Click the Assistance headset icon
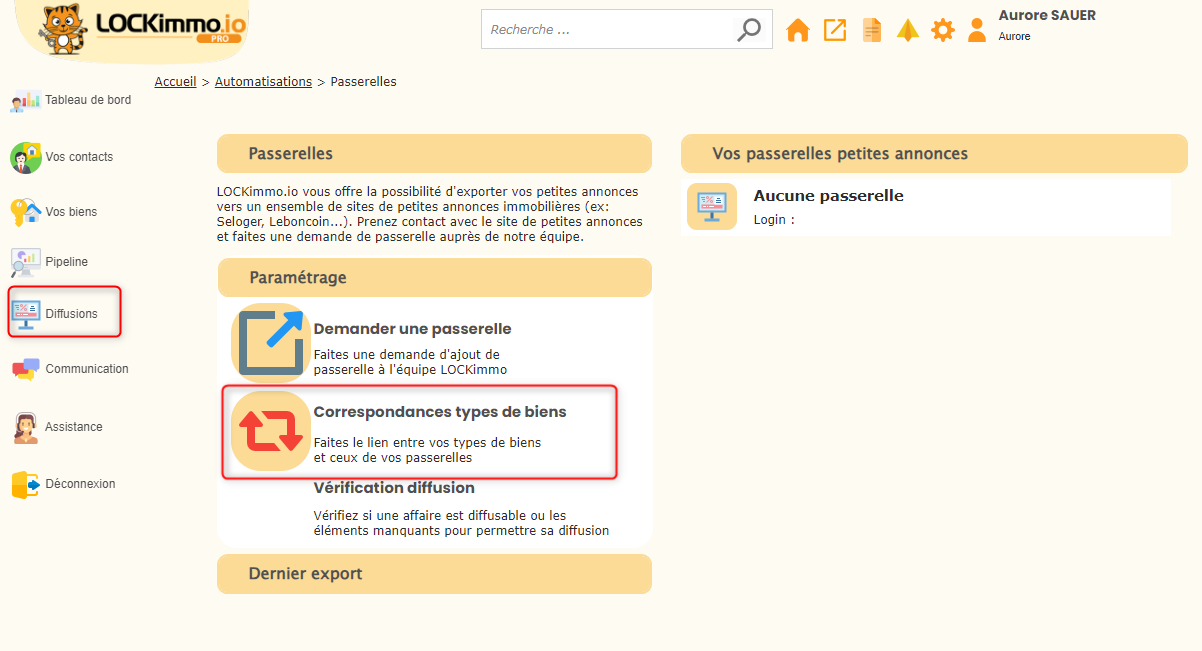The width and height of the screenshot is (1202, 651). coord(26,427)
